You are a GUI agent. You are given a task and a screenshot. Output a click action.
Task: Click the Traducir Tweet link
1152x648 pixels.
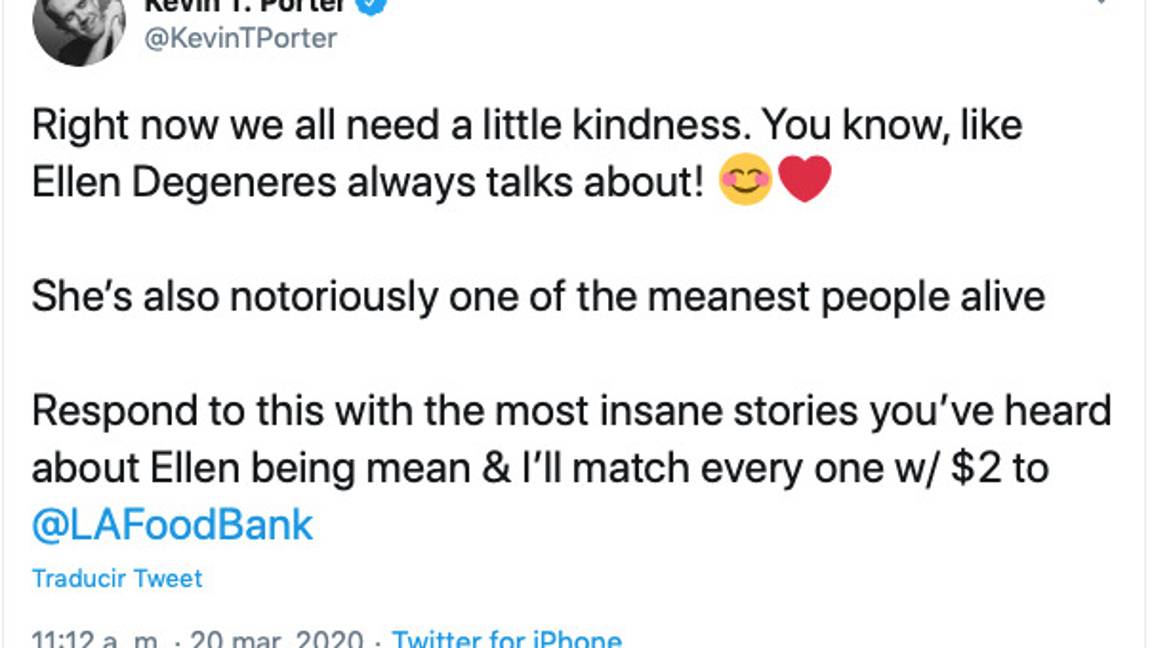coord(117,578)
